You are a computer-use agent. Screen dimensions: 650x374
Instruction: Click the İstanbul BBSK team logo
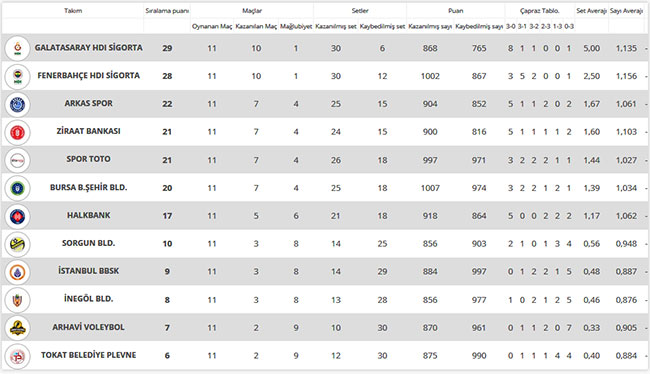point(17,272)
